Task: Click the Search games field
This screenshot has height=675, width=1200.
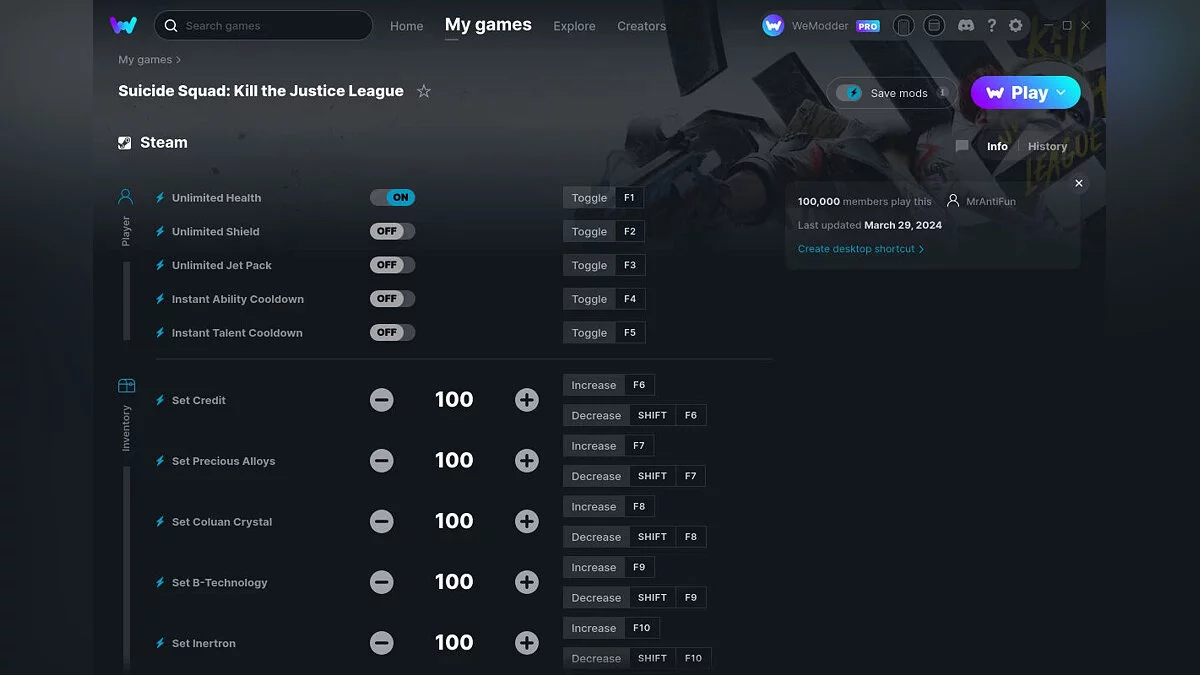Action: 264,25
